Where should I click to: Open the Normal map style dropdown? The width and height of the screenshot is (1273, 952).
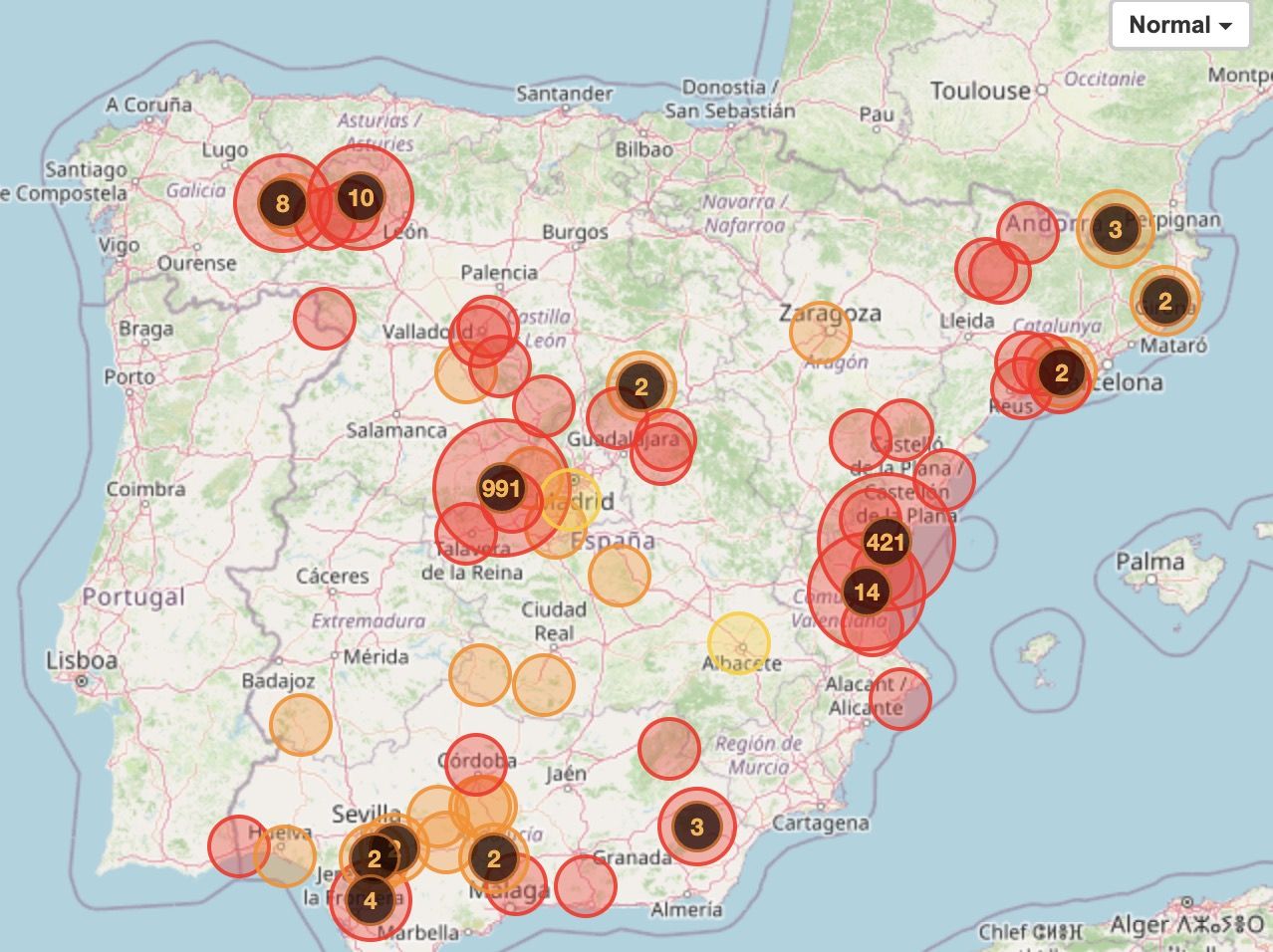tap(1180, 25)
